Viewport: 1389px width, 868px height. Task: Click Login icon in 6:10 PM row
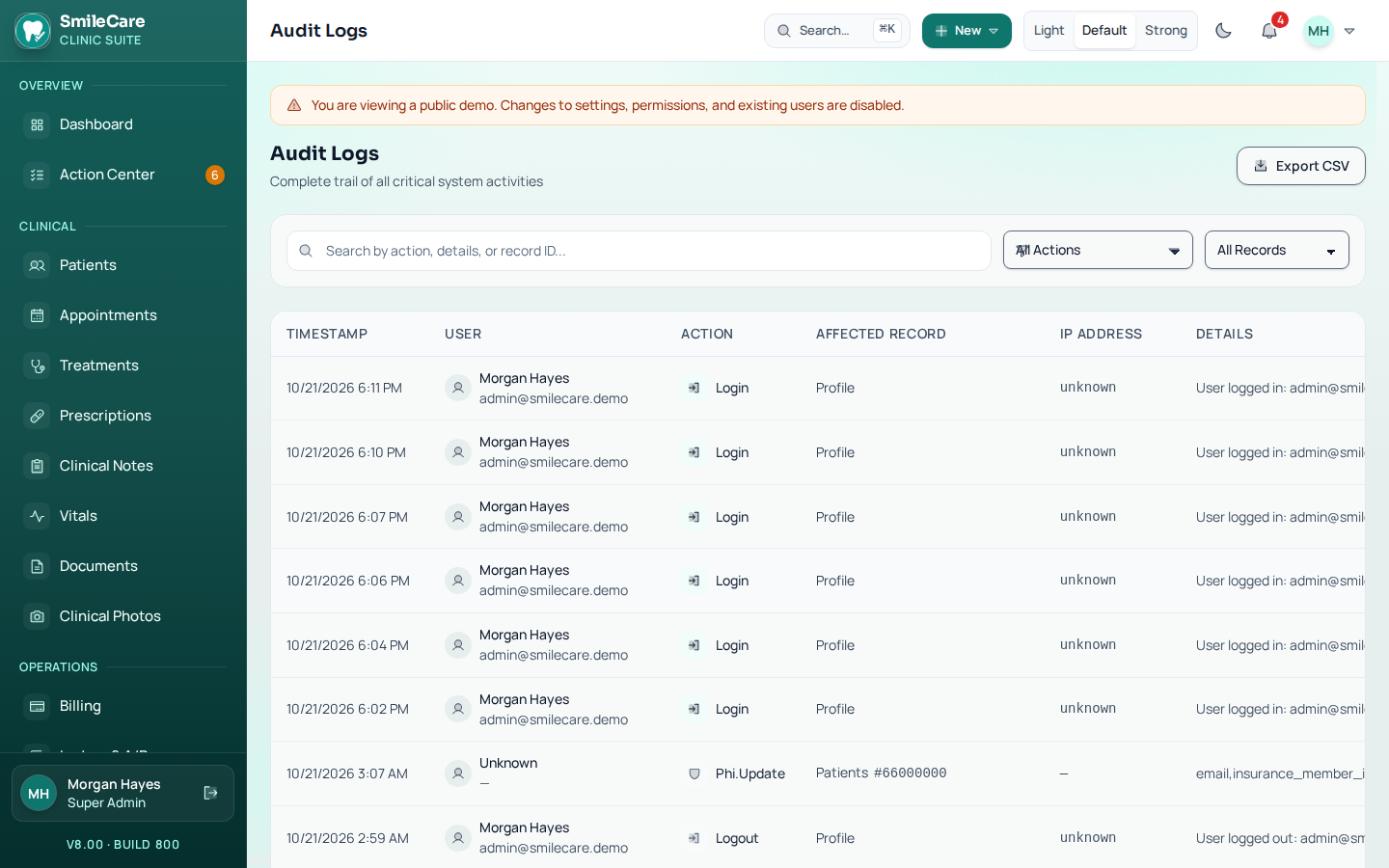point(694,452)
